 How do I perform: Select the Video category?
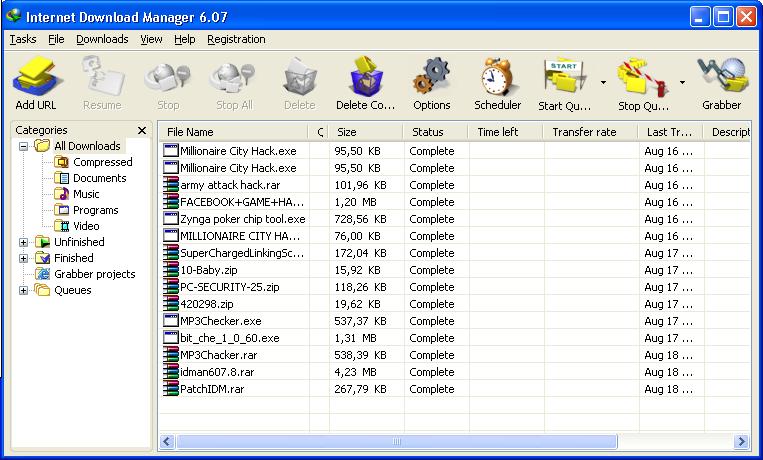click(86, 226)
